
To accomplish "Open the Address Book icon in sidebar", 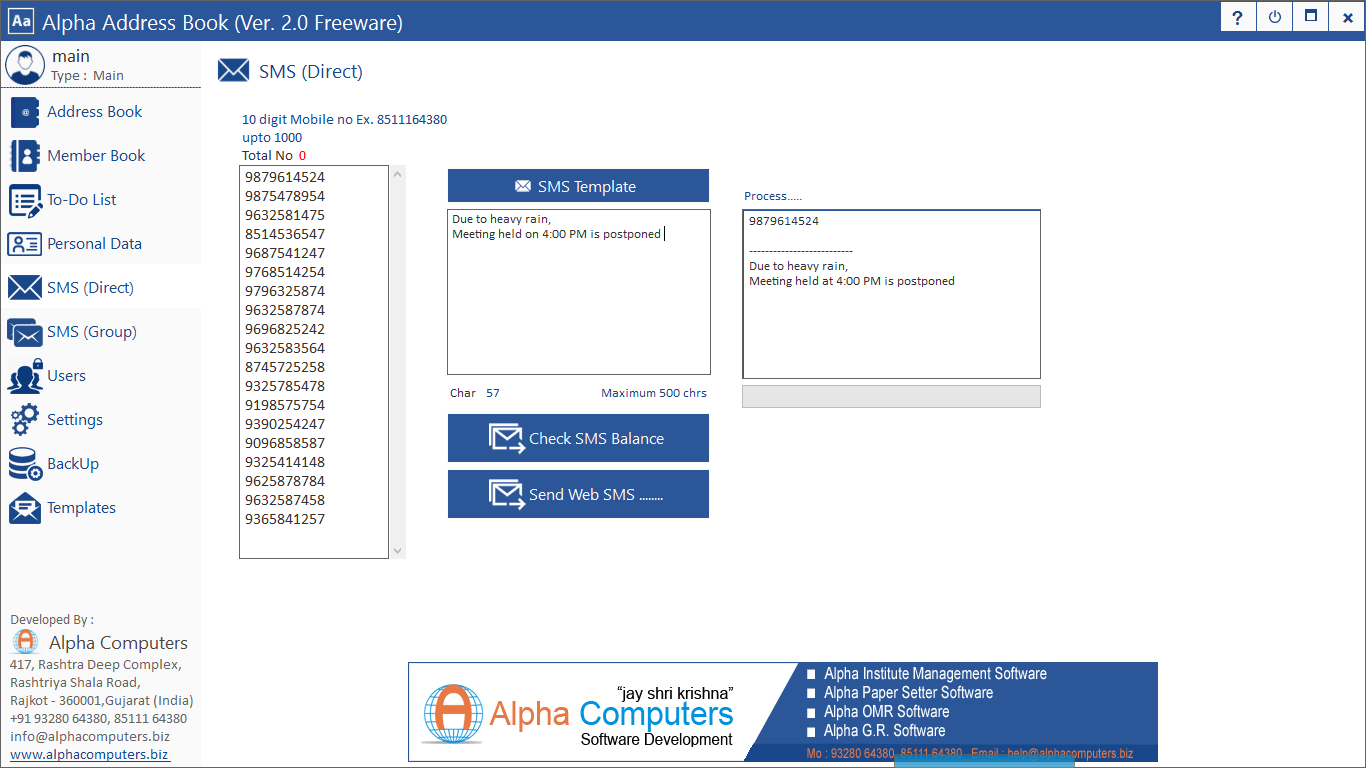I will 25,112.
